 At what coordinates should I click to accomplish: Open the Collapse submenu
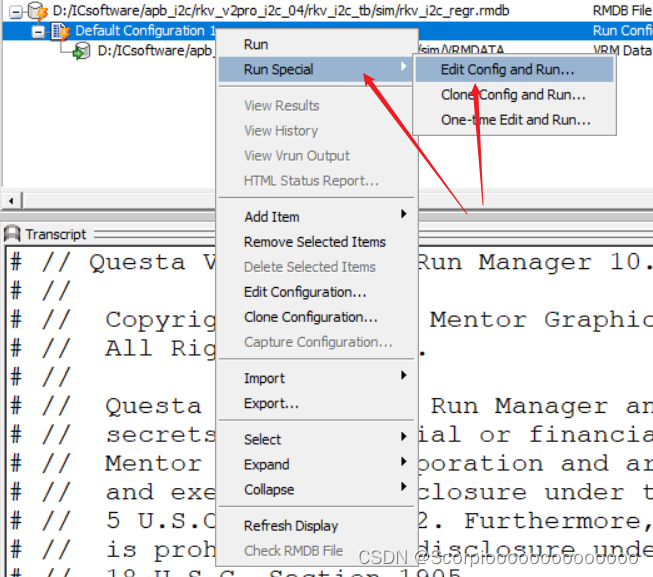315,490
